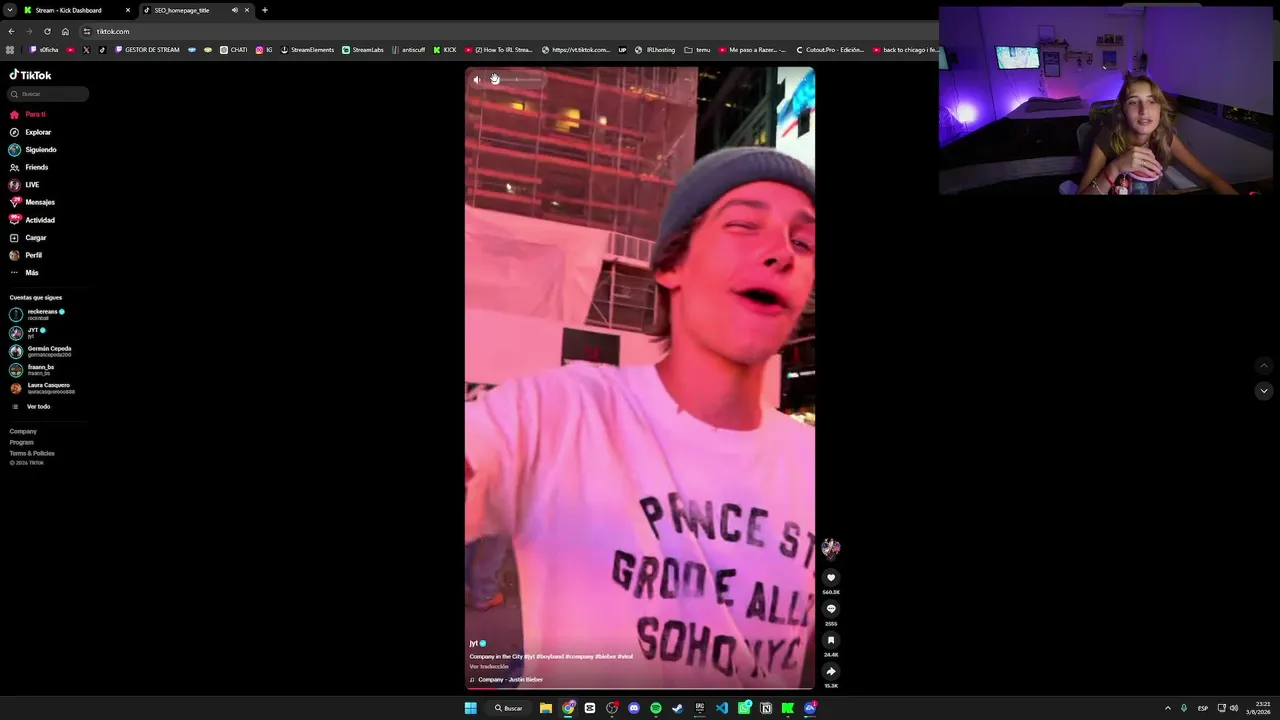Open the reckereans followed account
Image resolution: width=1280 pixels, height=720 pixels.
coord(38,314)
